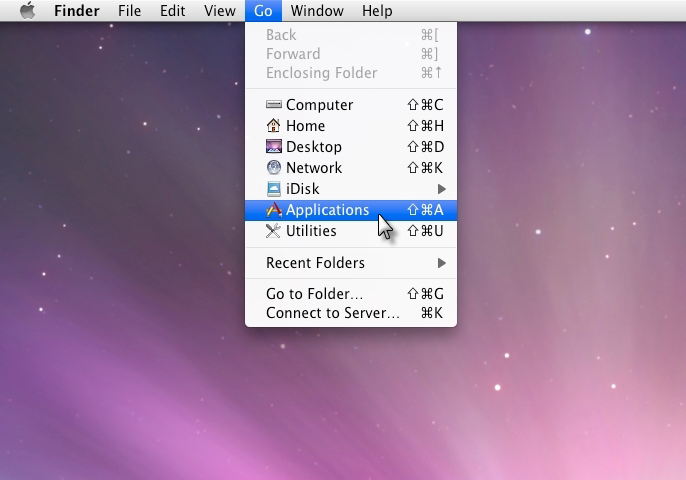Click the iDisk drive icon
The height and width of the screenshot is (480, 686).
pyautogui.click(x=274, y=189)
